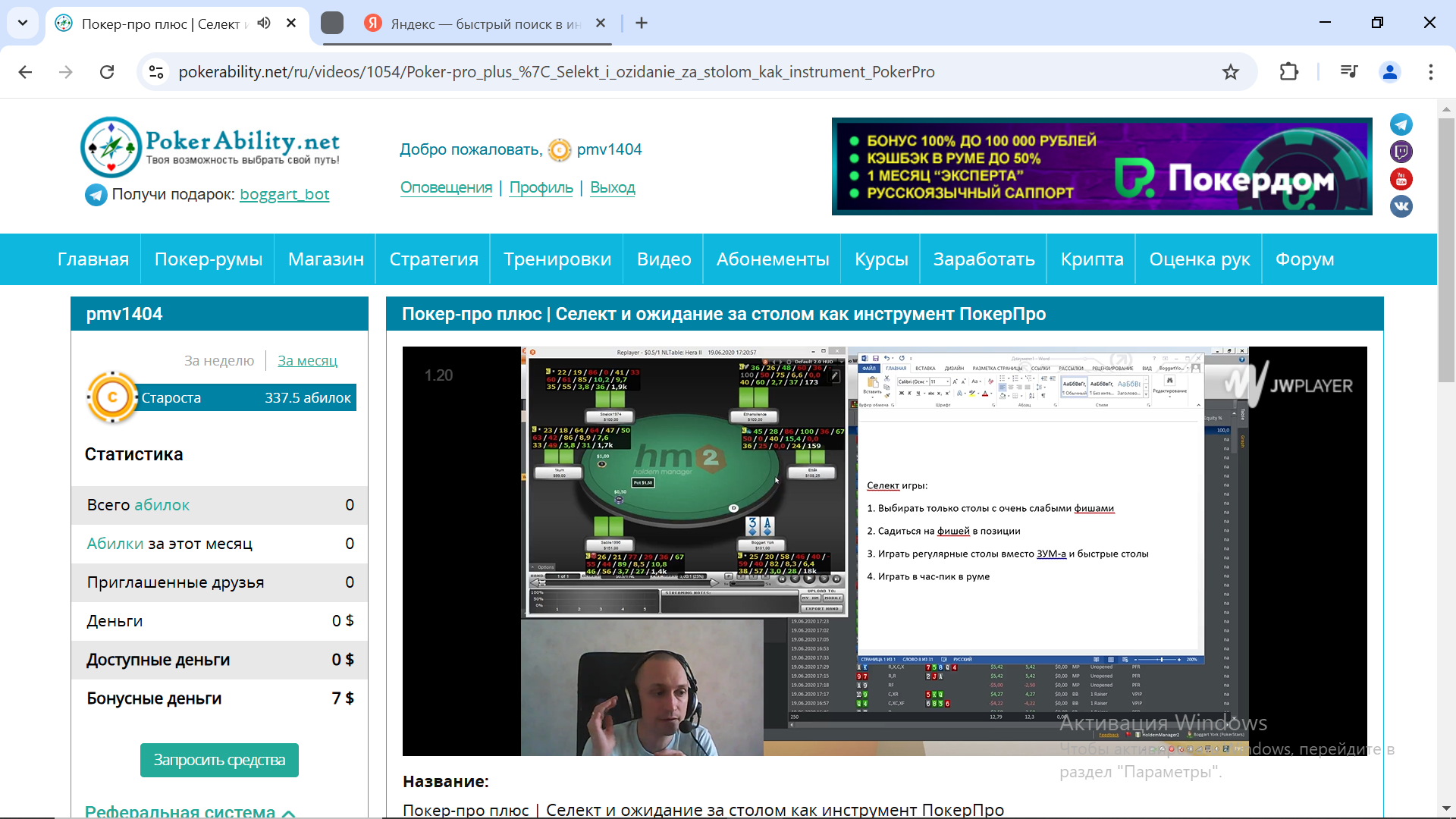The image size is (1456, 819).
Task: Open Оповещения link
Action: click(446, 187)
